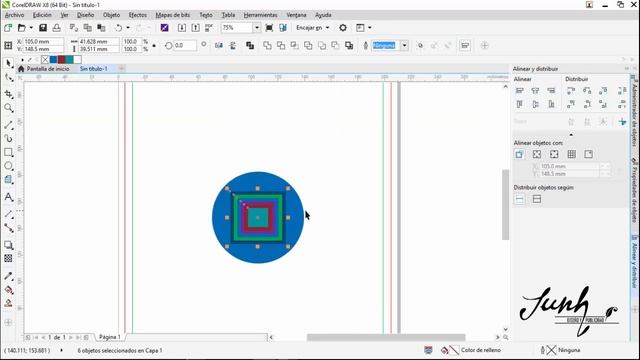Select the Shape tool

9,78
